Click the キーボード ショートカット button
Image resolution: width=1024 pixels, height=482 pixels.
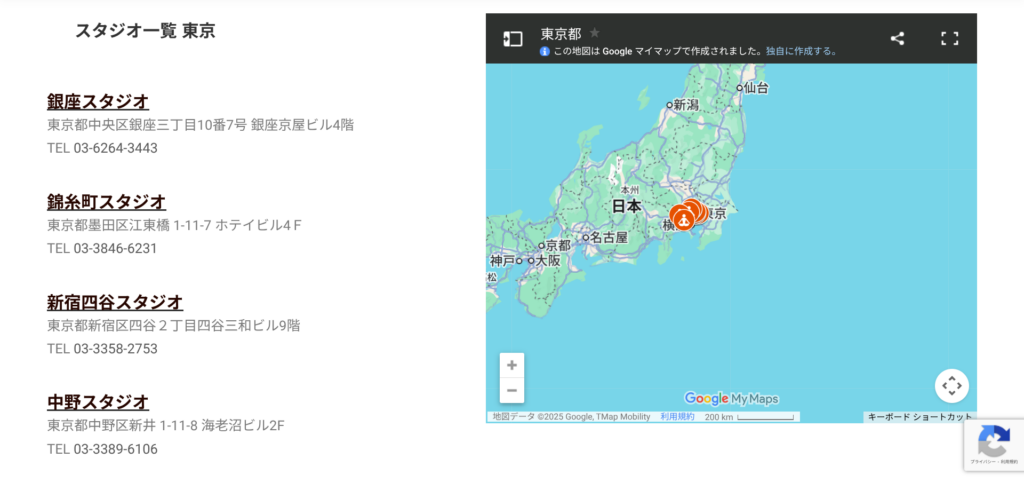tap(920, 417)
